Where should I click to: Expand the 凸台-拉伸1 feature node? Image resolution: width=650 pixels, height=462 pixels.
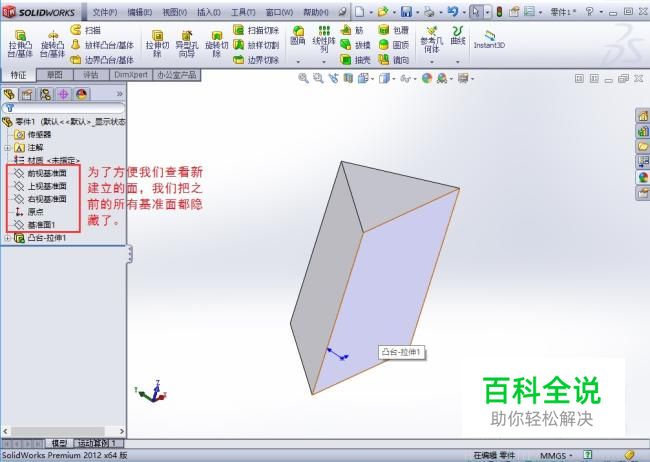pos(7,238)
